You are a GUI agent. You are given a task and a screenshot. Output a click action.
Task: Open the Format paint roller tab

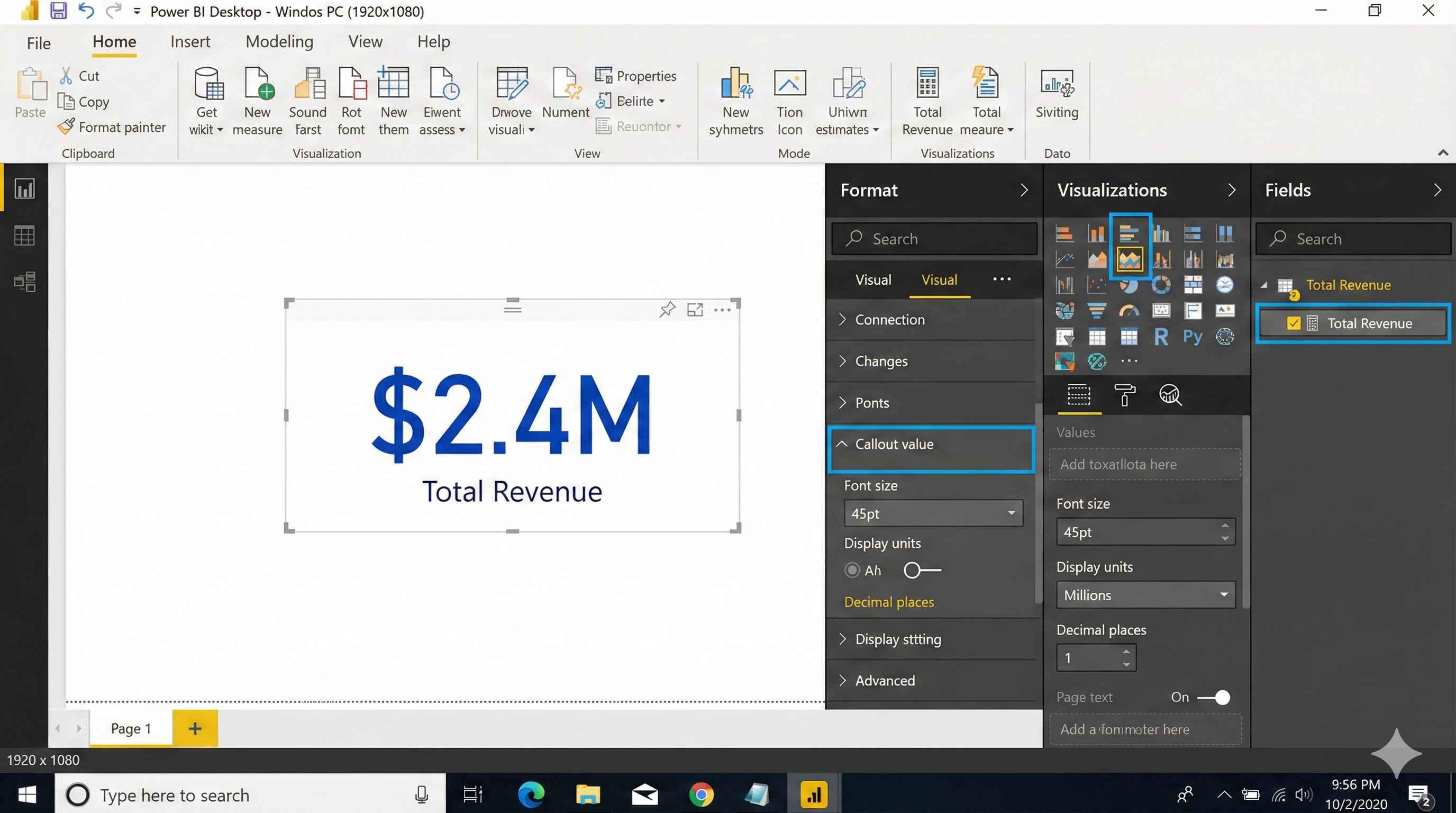point(1124,395)
